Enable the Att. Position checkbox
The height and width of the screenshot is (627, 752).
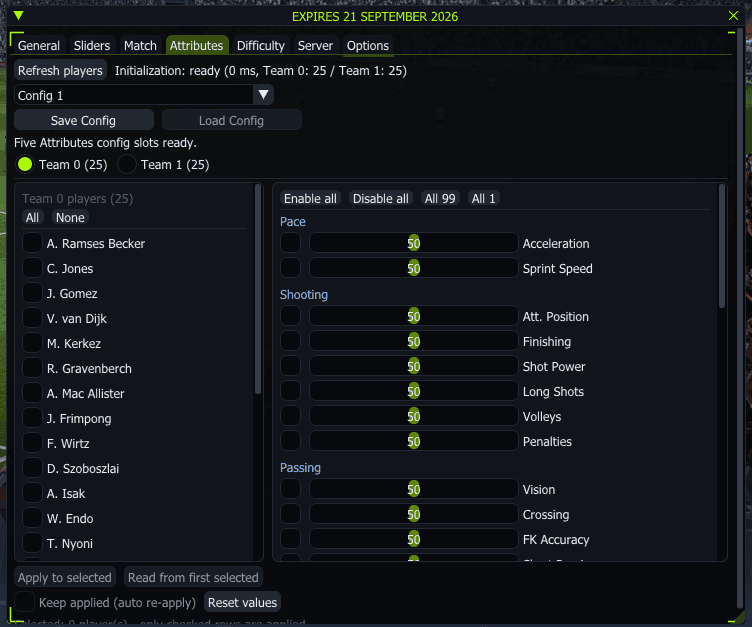click(x=291, y=316)
